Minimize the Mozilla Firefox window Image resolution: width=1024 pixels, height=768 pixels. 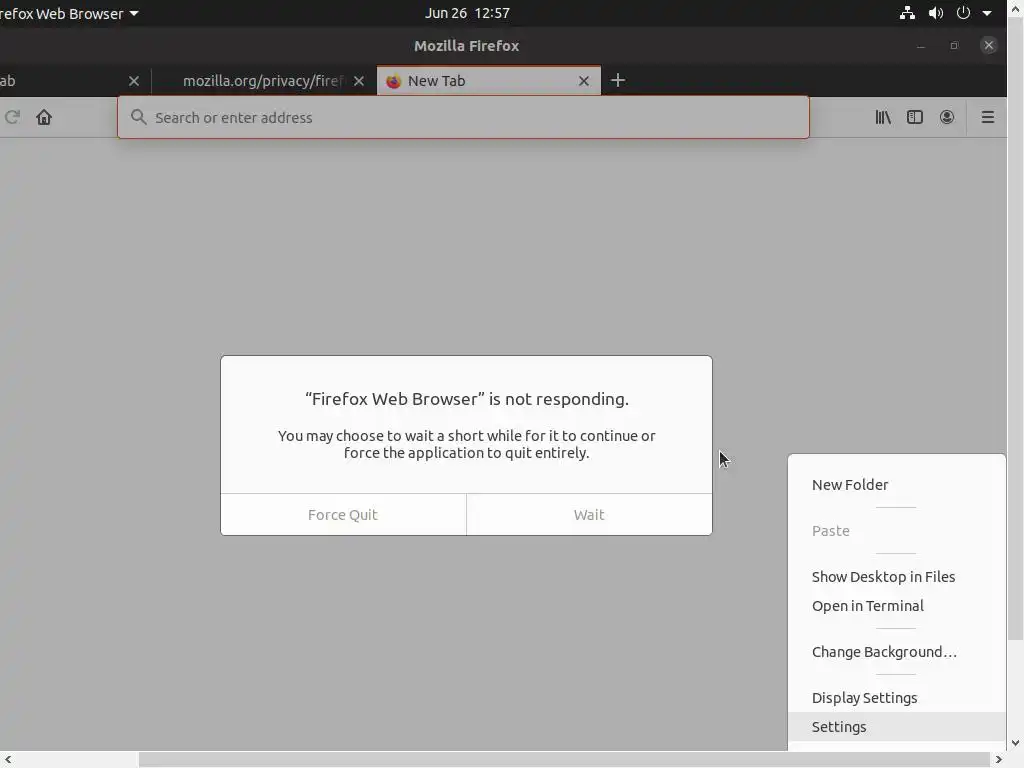[921, 46]
